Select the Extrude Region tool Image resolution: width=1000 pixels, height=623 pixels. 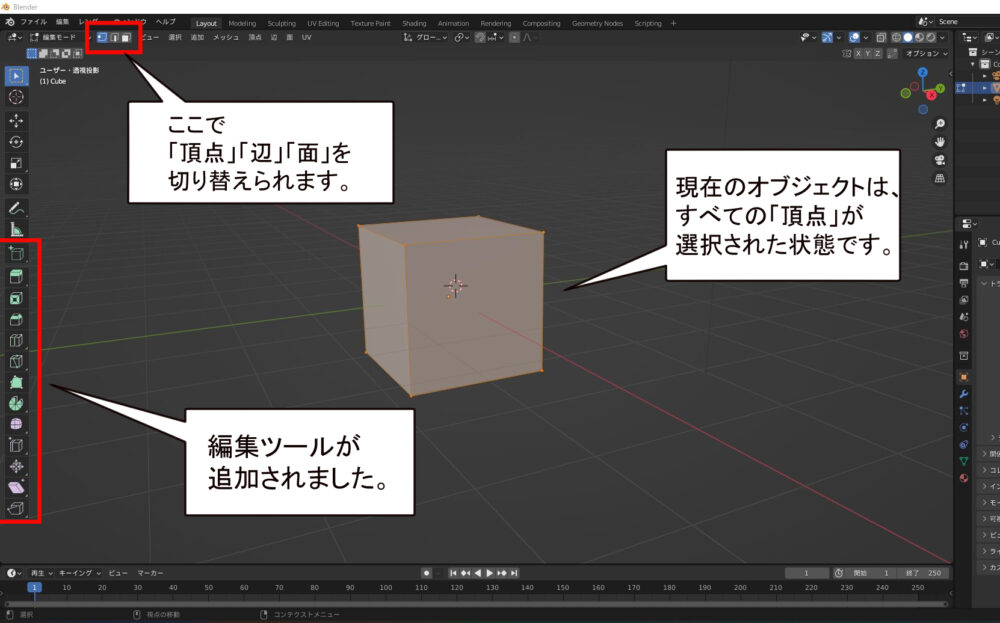click(17, 277)
